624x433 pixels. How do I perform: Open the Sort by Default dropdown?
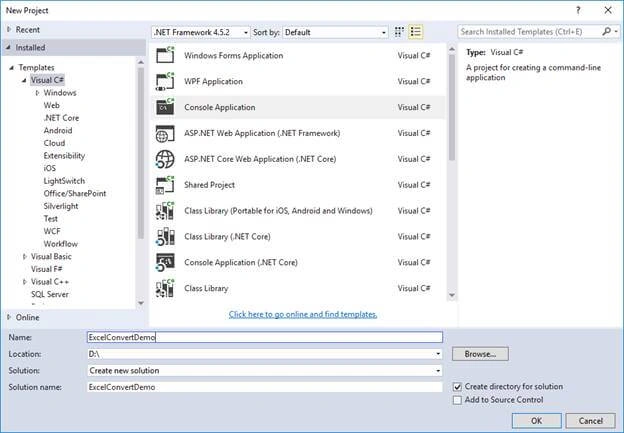pyautogui.click(x=335, y=32)
